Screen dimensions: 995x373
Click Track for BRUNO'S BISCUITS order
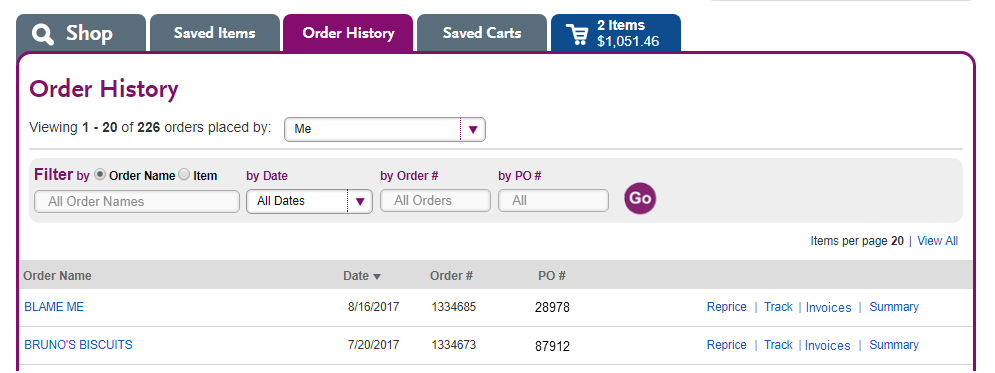(x=778, y=345)
